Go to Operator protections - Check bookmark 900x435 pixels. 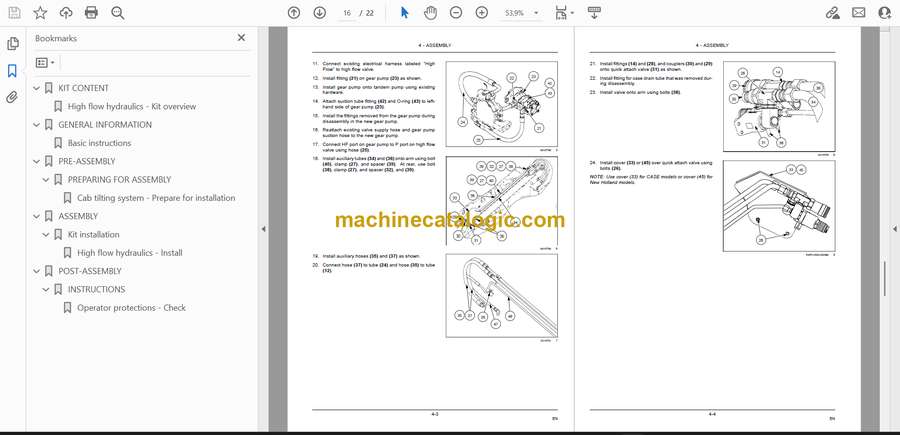point(131,308)
